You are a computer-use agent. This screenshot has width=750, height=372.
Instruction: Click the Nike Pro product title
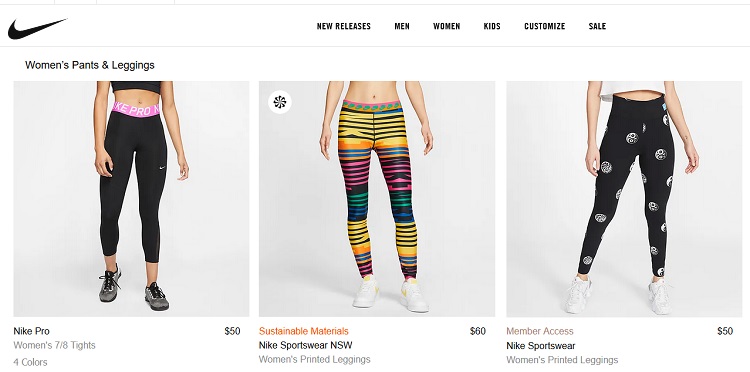click(x=31, y=331)
